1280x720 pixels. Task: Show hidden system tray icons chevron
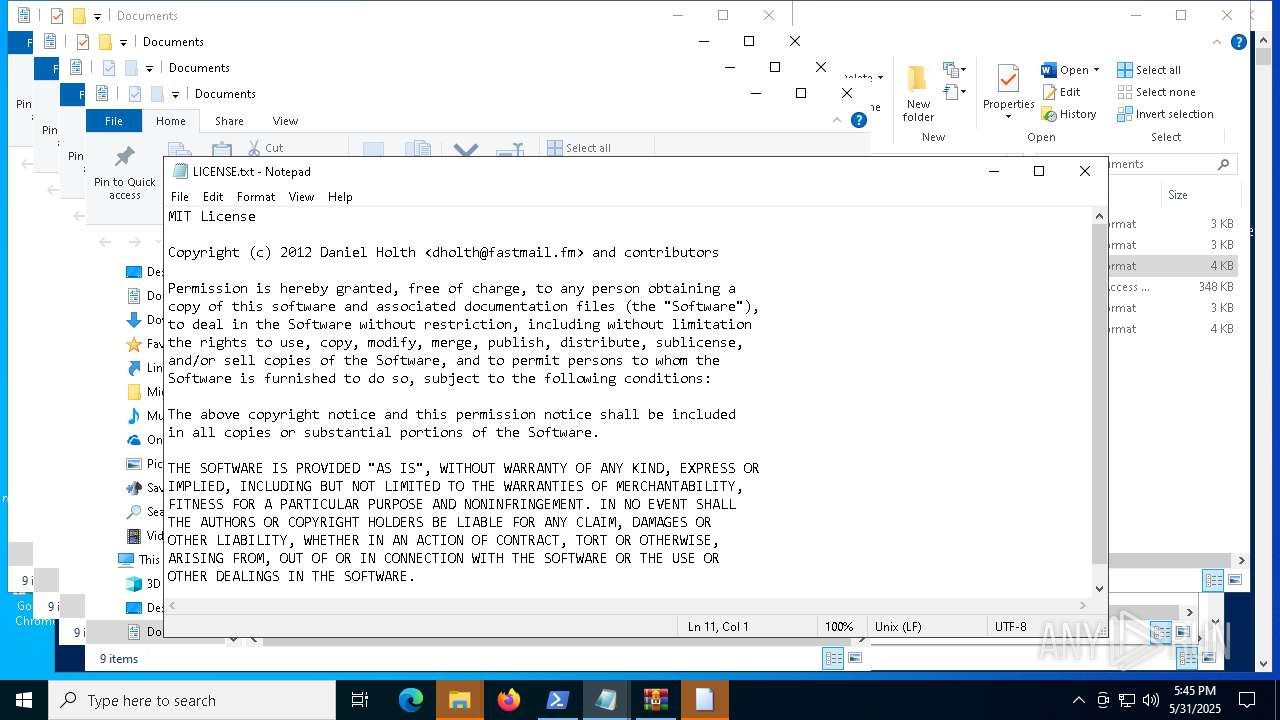point(1078,700)
